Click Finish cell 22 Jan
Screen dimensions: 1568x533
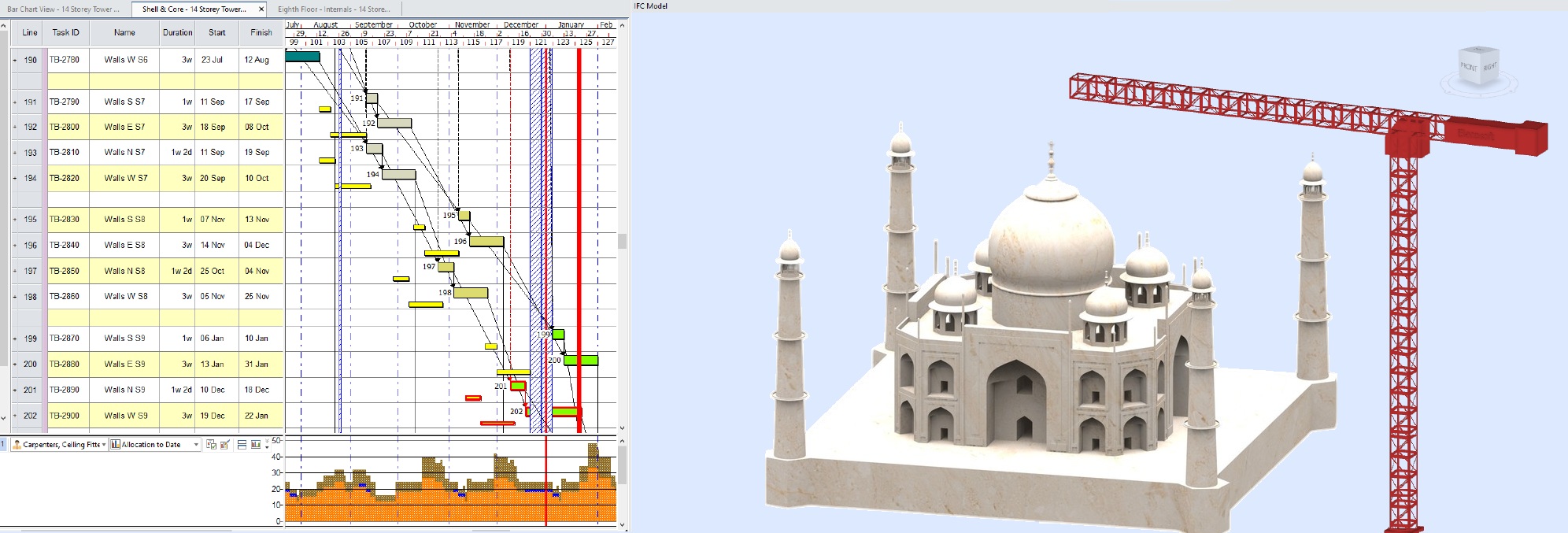tap(261, 416)
